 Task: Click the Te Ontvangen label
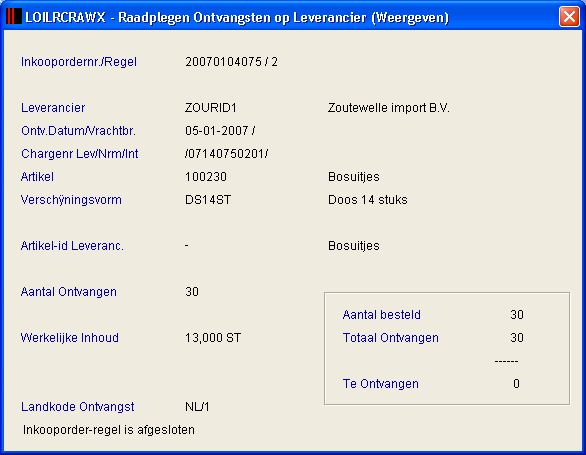coord(380,384)
